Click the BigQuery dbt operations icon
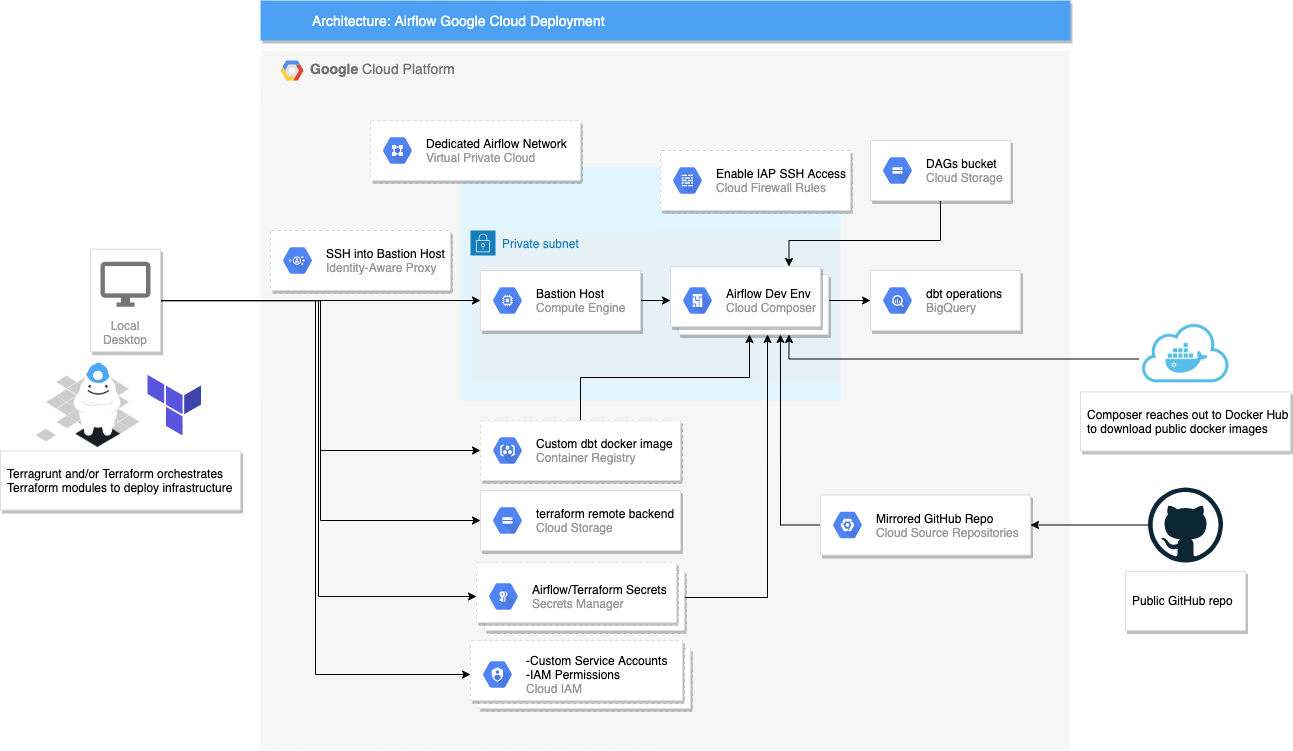This screenshot has width=1293, height=751. 897,300
